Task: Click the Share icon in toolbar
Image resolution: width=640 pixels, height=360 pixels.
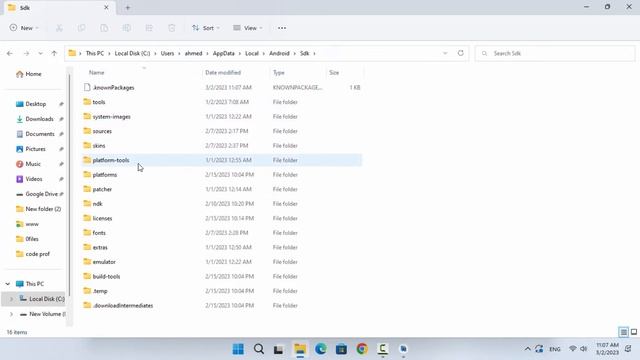Action: coord(149,28)
